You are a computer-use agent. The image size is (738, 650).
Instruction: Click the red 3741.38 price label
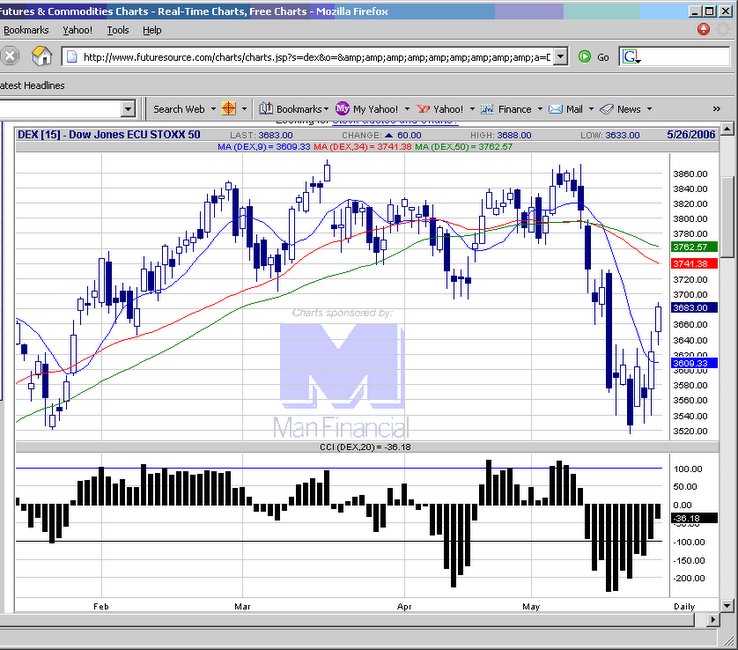(694, 264)
